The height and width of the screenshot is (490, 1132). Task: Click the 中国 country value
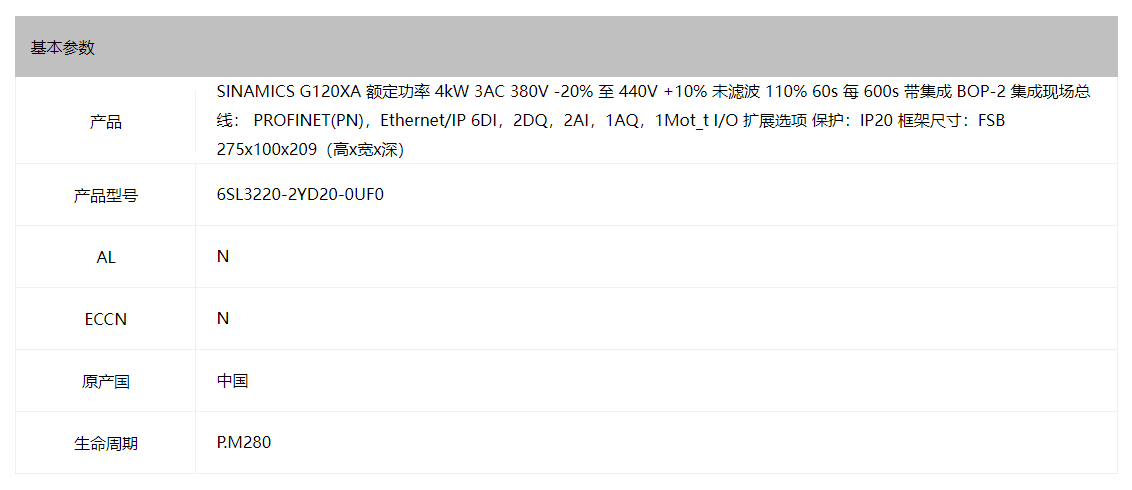click(232, 380)
